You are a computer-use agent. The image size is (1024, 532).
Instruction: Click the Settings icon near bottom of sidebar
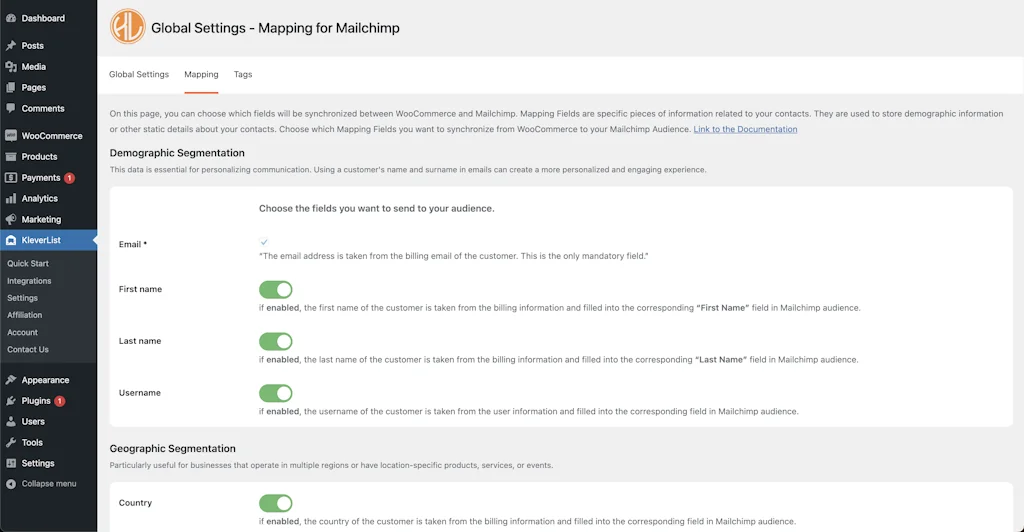click(x=11, y=463)
